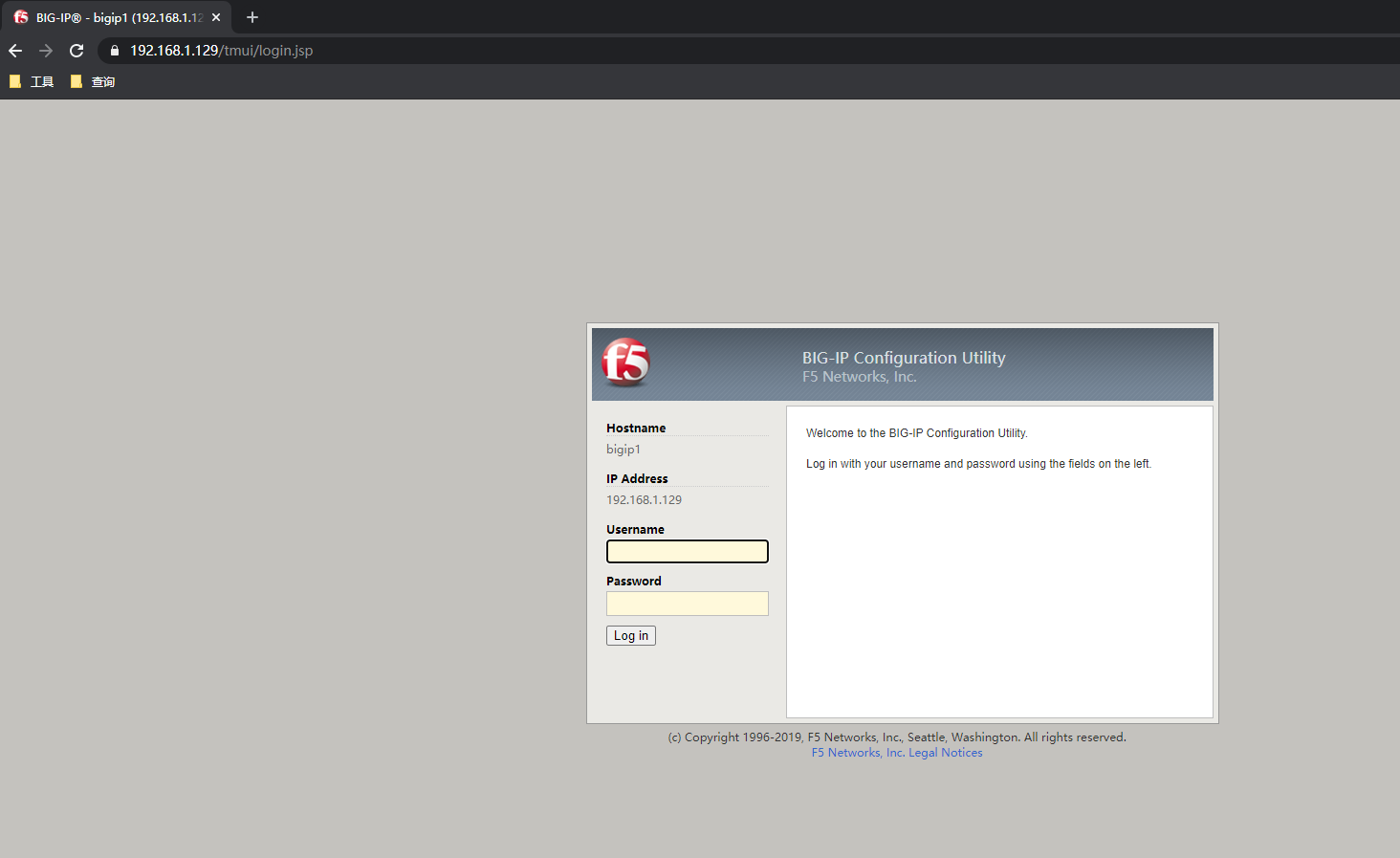Click BIG-IP Configuration Utility heading

(904, 358)
